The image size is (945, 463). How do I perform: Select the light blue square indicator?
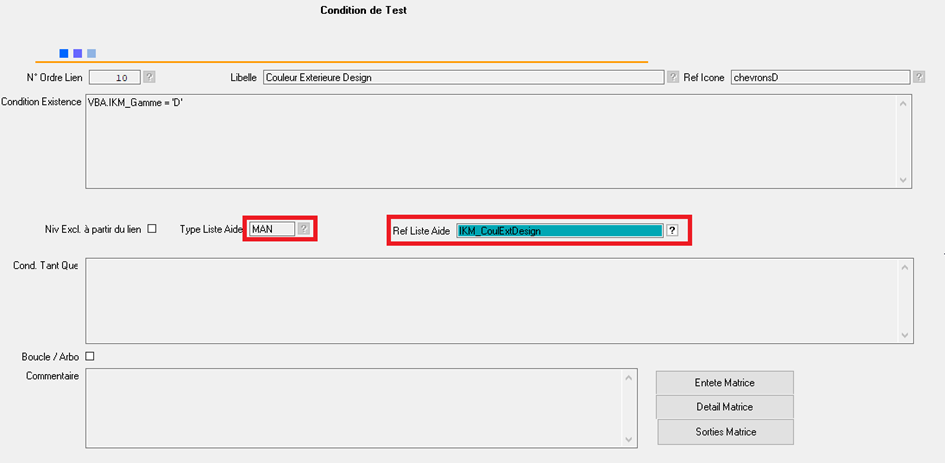(92, 53)
